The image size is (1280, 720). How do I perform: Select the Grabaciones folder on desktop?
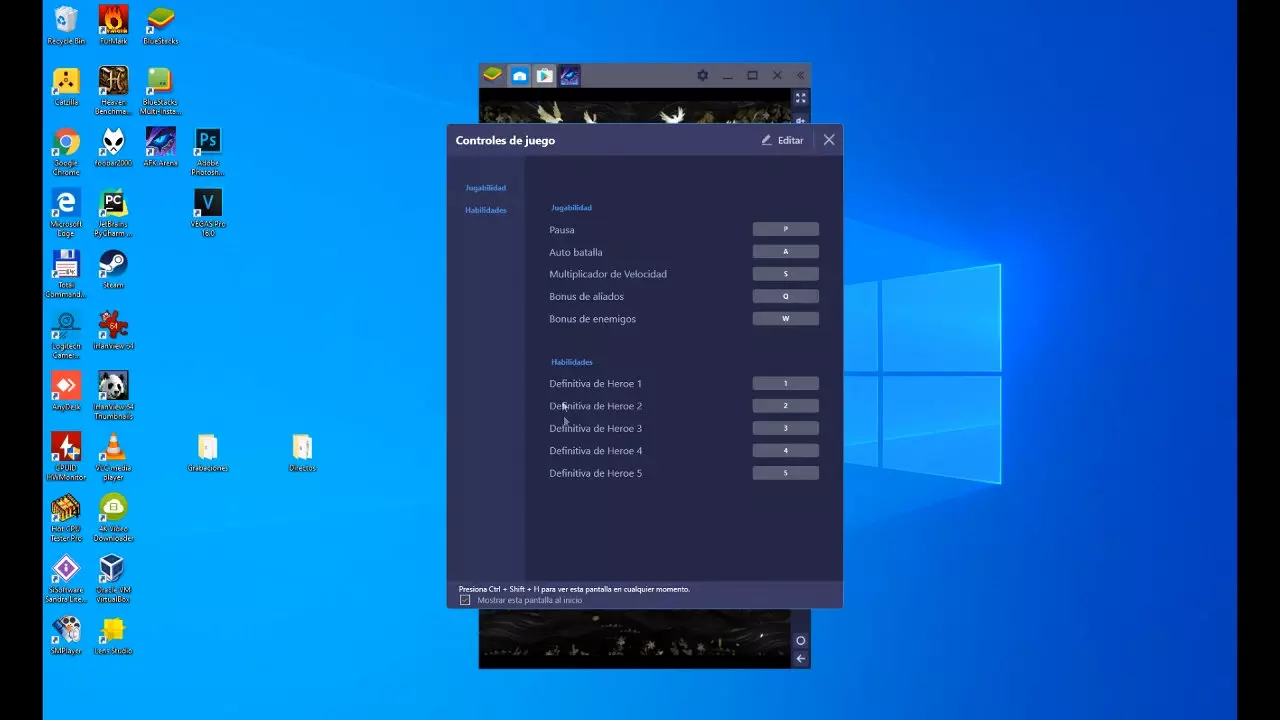[207, 452]
